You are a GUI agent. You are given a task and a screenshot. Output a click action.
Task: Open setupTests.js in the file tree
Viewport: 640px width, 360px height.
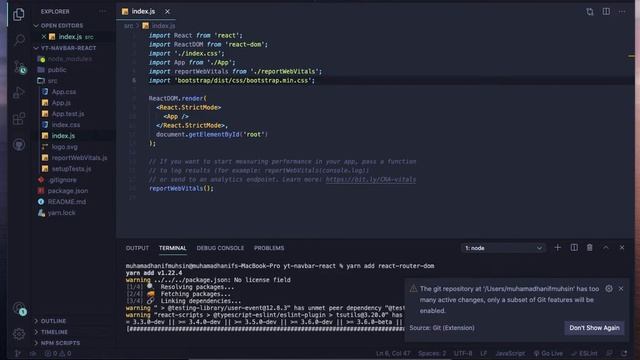click(71, 169)
